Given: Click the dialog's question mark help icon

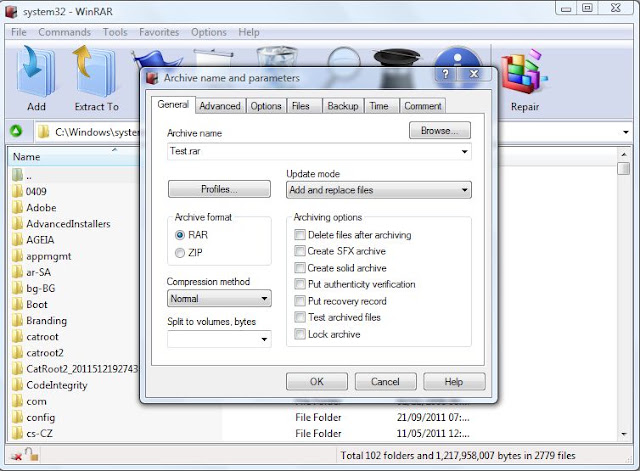Looking at the screenshot, I should pyautogui.click(x=445, y=74).
